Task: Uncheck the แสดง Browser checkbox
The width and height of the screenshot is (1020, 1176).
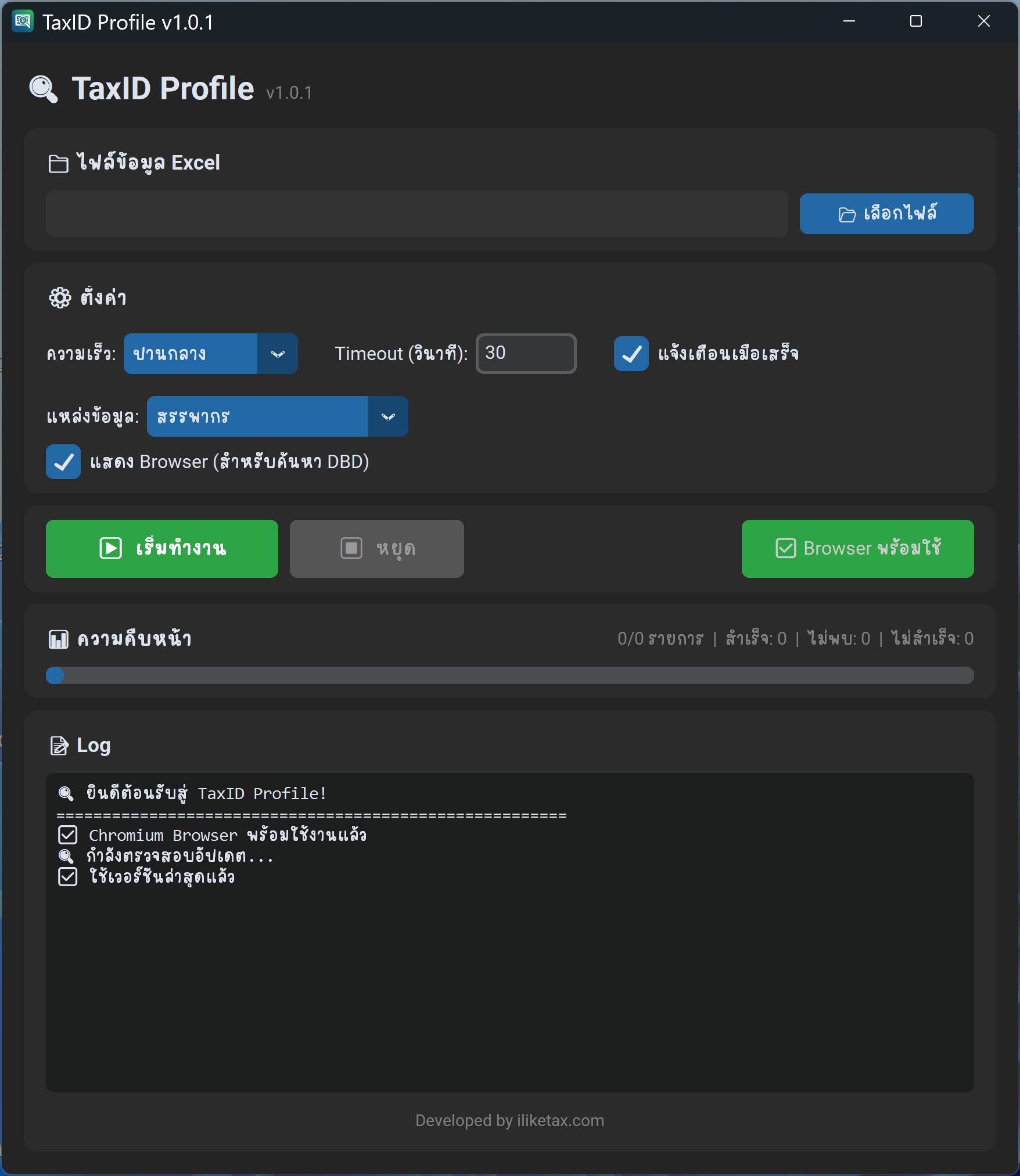Action: [63, 462]
